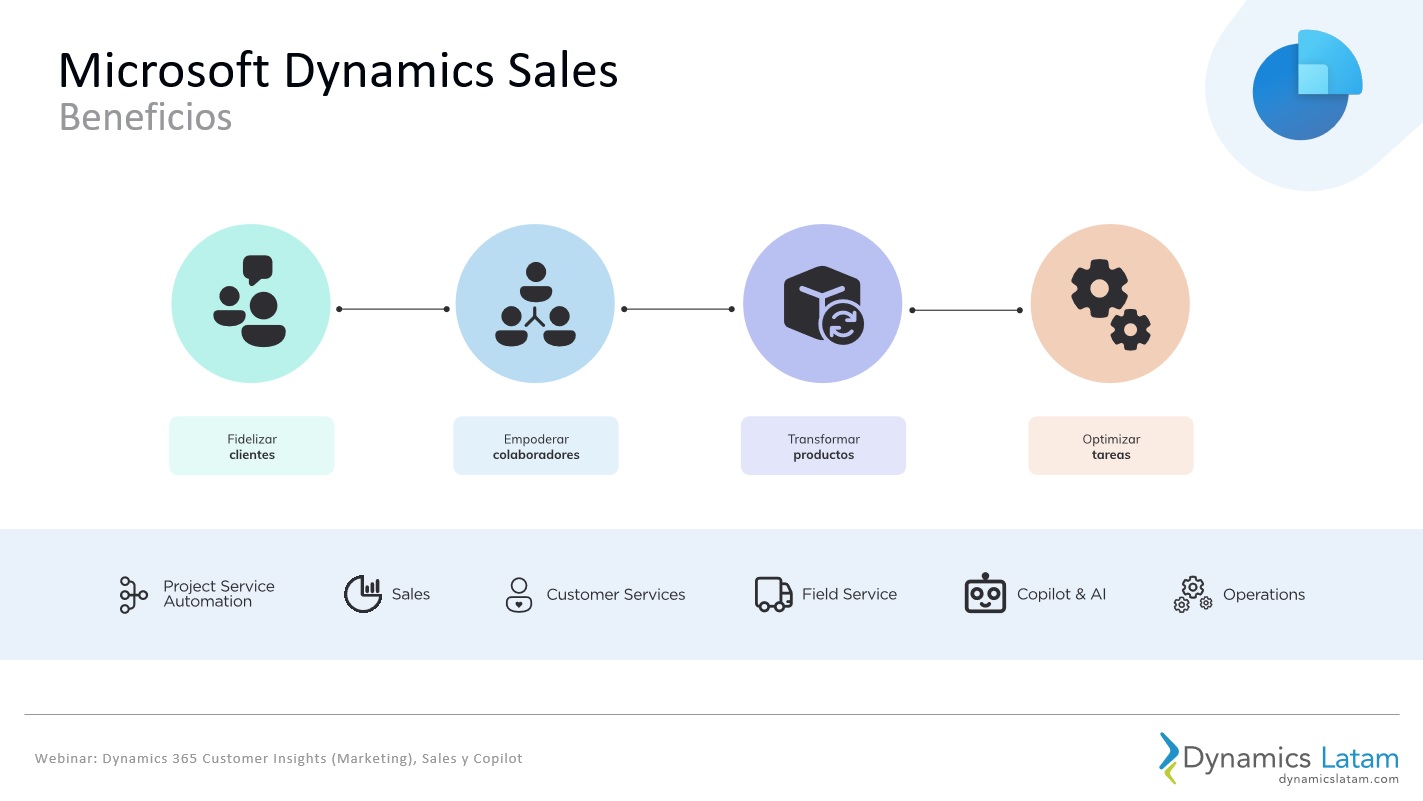Screen dimensions: 1423x801
Task: Select the Optimizar tareas label box
Action: click(x=1111, y=446)
